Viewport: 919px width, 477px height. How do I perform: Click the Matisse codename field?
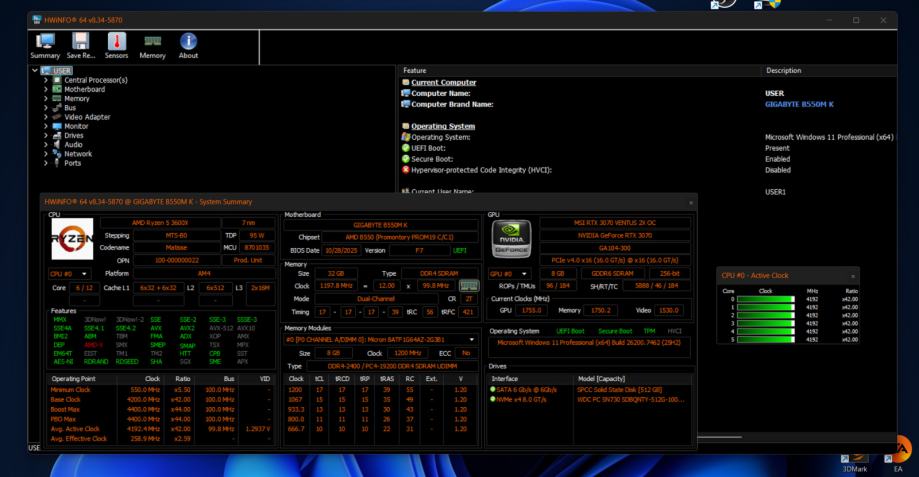(176, 247)
